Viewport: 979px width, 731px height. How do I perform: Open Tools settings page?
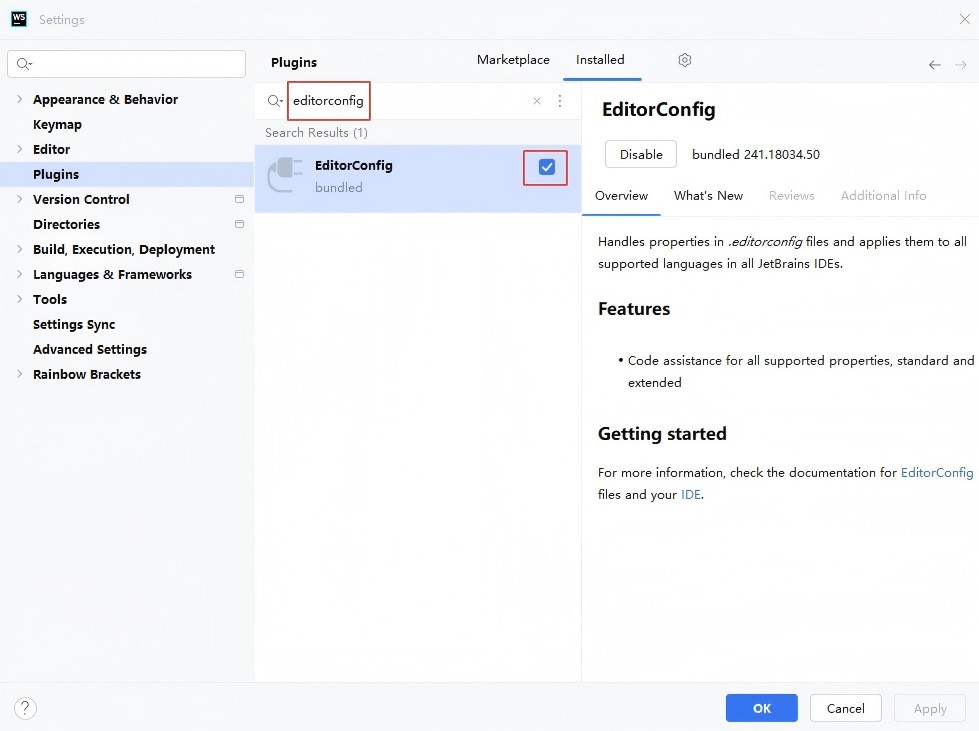(x=50, y=299)
